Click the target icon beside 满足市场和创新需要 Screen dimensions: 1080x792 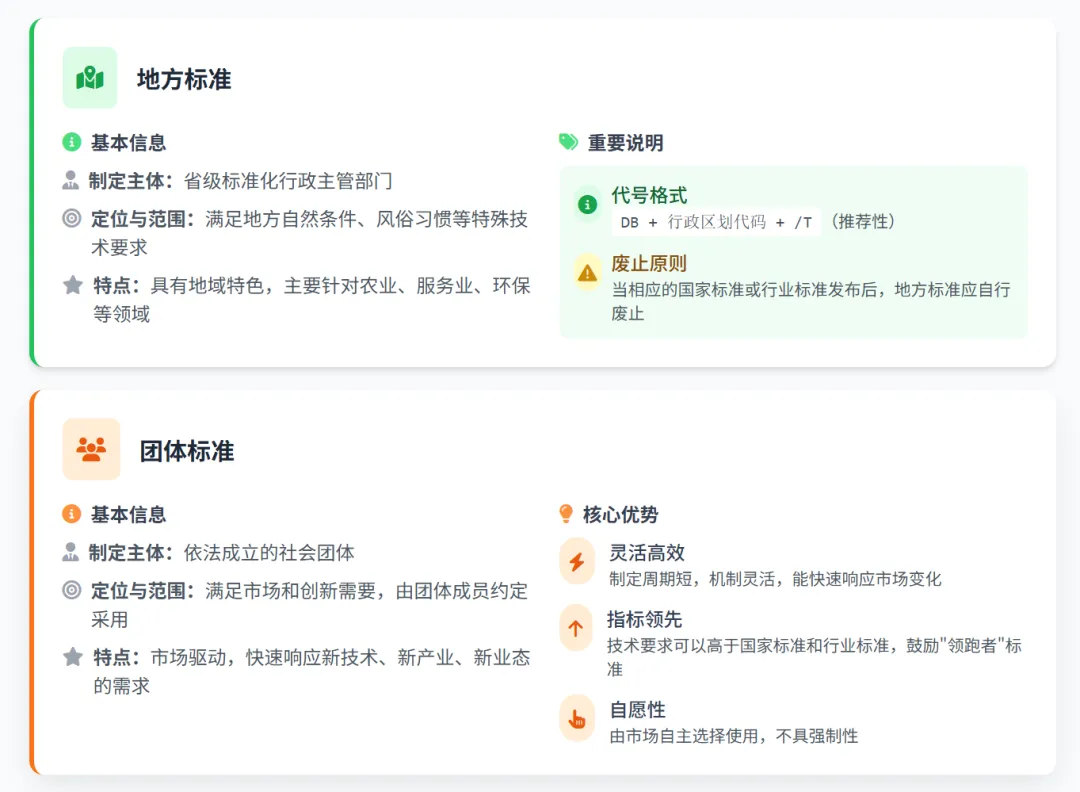[71, 590]
